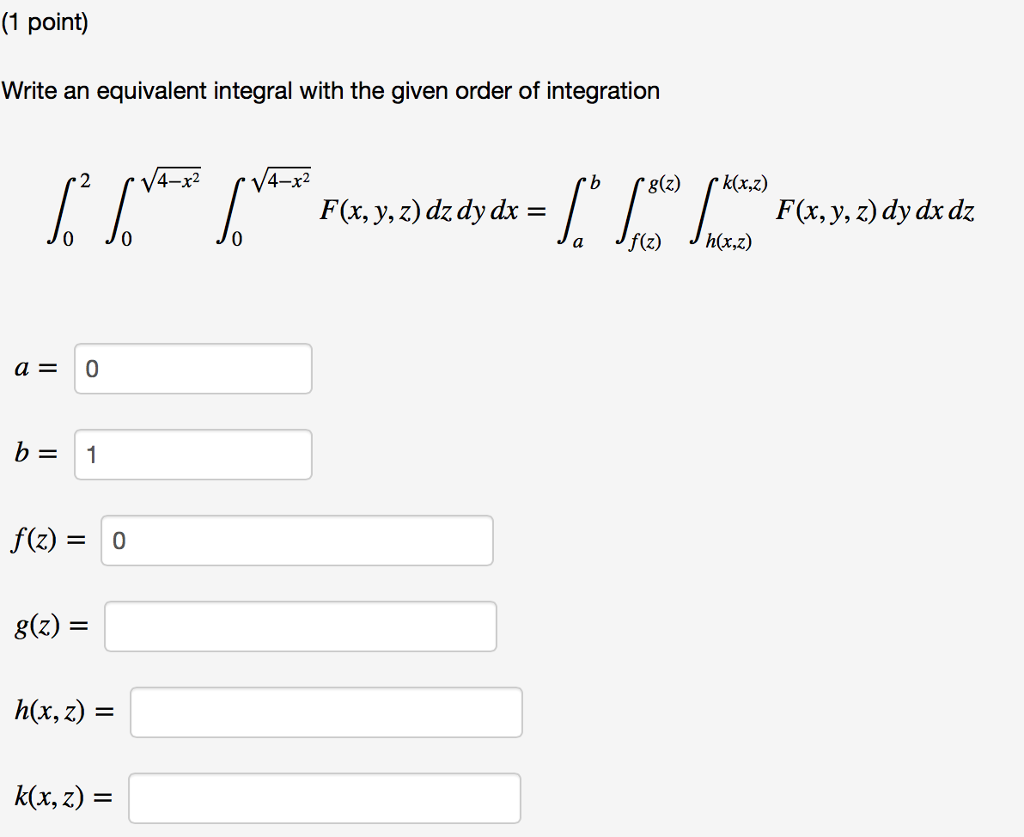Click the k(x,z) = label
This screenshot has width=1024, height=837.
(x=62, y=797)
